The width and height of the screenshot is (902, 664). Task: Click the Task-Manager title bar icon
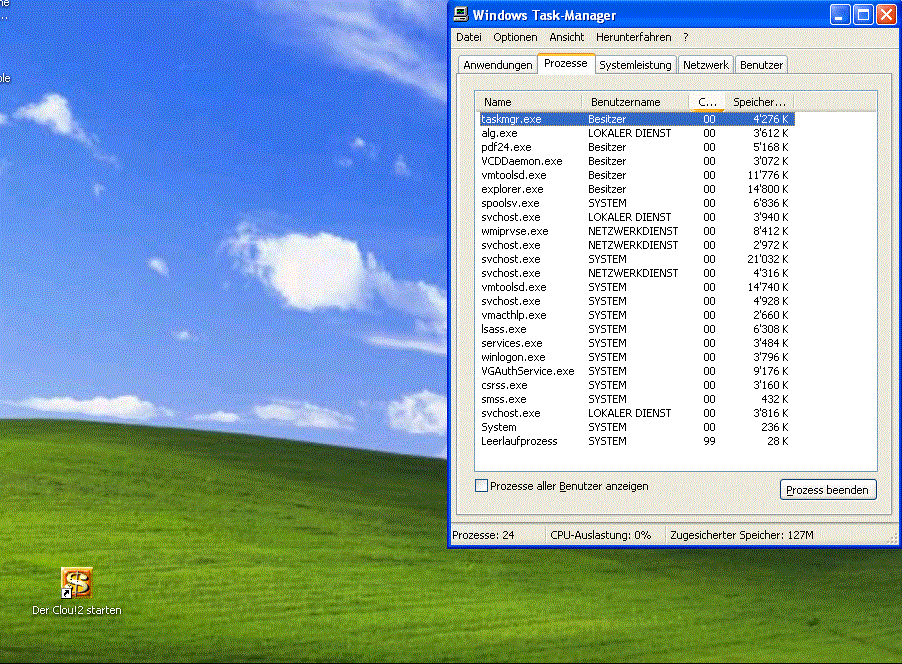pyautogui.click(x=461, y=14)
